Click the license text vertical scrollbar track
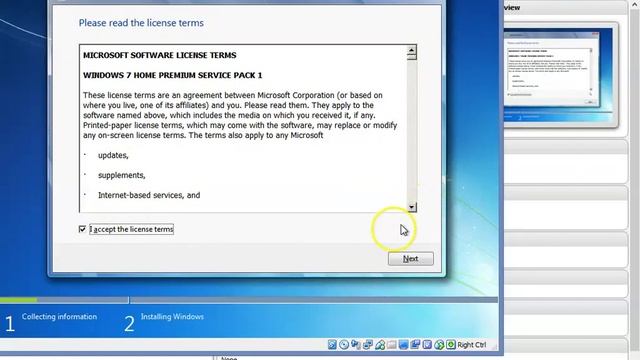This screenshot has height=360, width=640. point(411,131)
